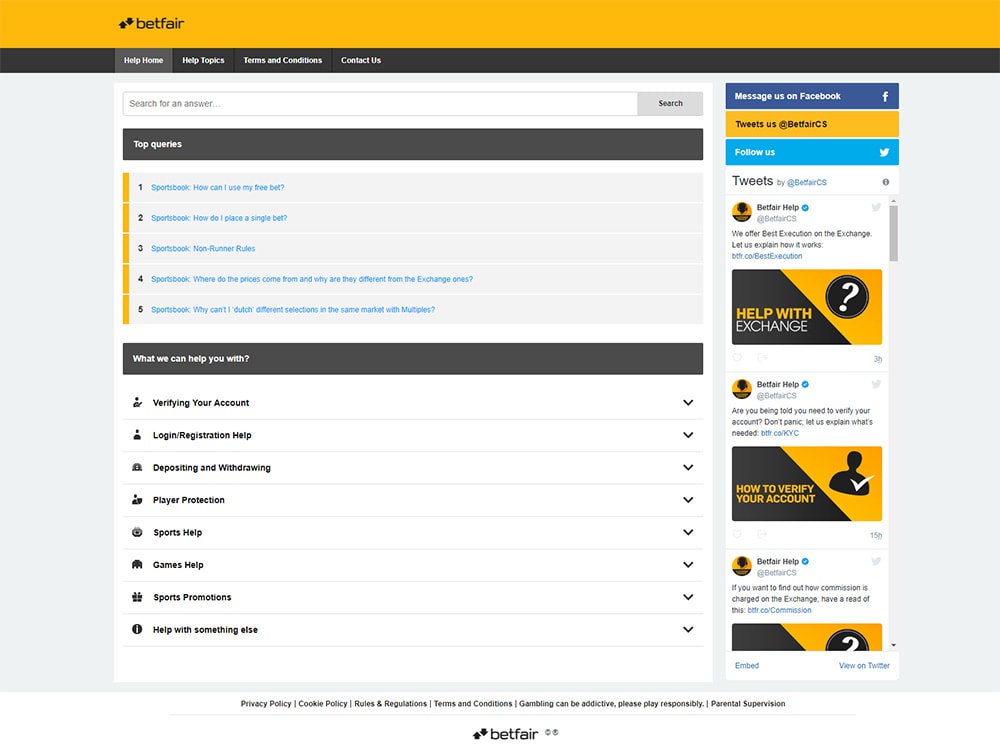Click the Help with something else info icon

[137, 629]
